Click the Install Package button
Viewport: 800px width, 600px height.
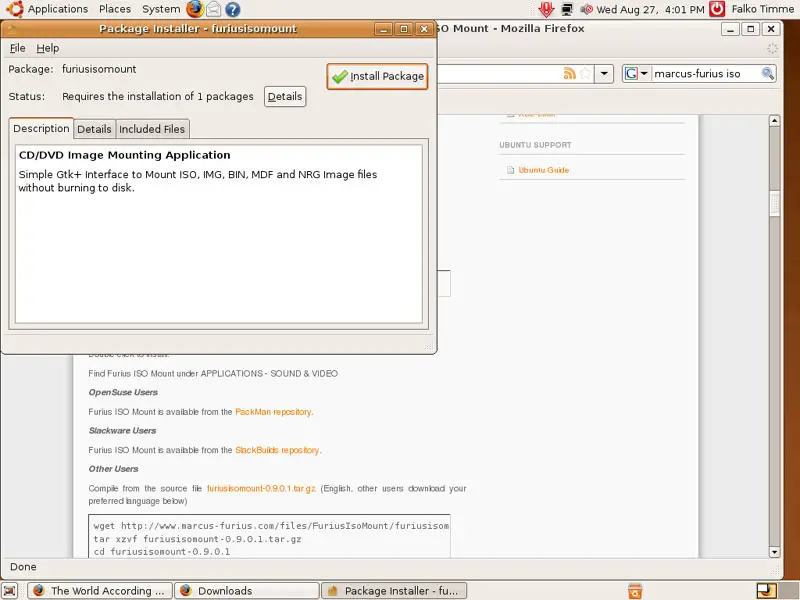click(x=378, y=76)
